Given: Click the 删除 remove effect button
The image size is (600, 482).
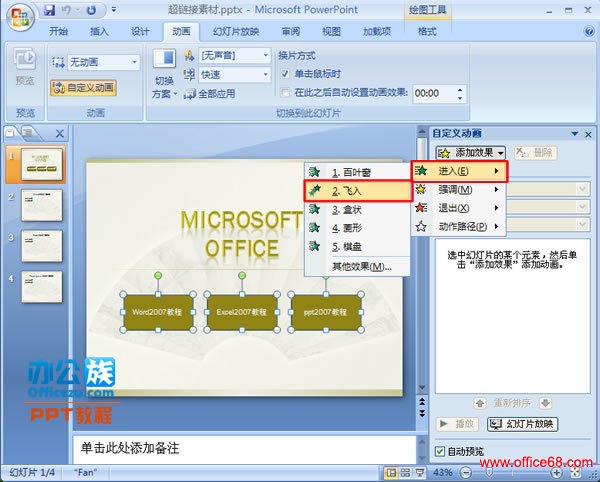Looking at the screenshot, I should (x=535, y=153).
